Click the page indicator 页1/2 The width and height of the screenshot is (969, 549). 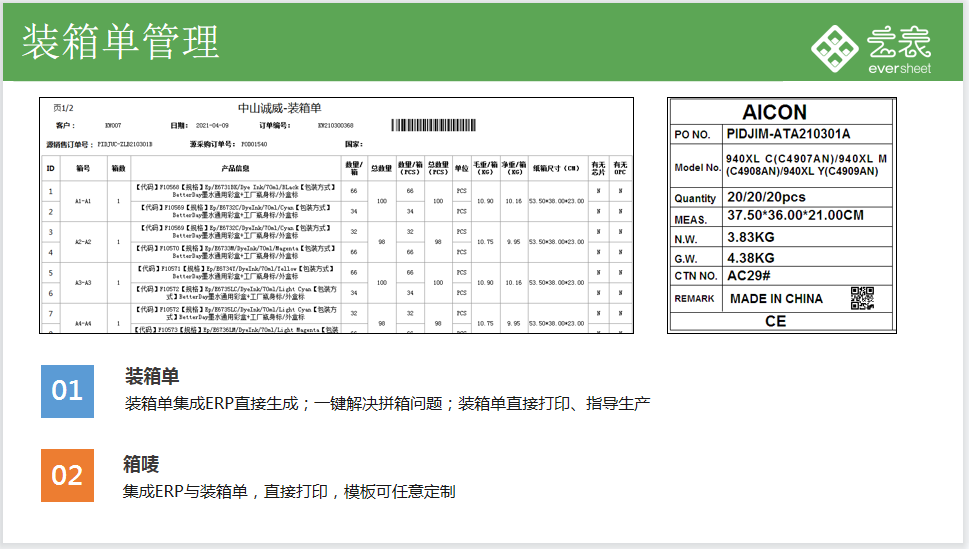[63, 108]
